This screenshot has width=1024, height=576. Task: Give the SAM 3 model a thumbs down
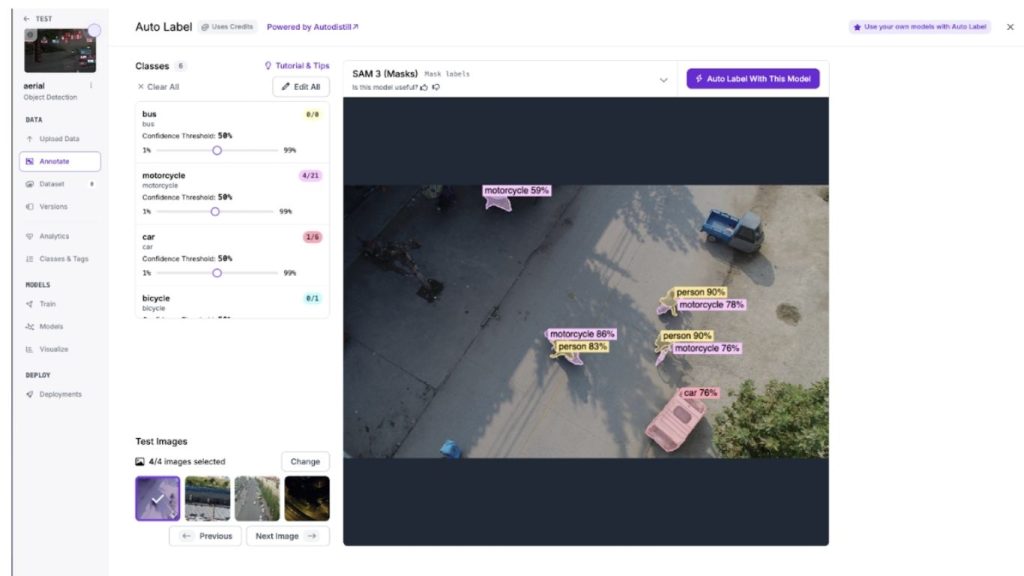click(435, 87)
